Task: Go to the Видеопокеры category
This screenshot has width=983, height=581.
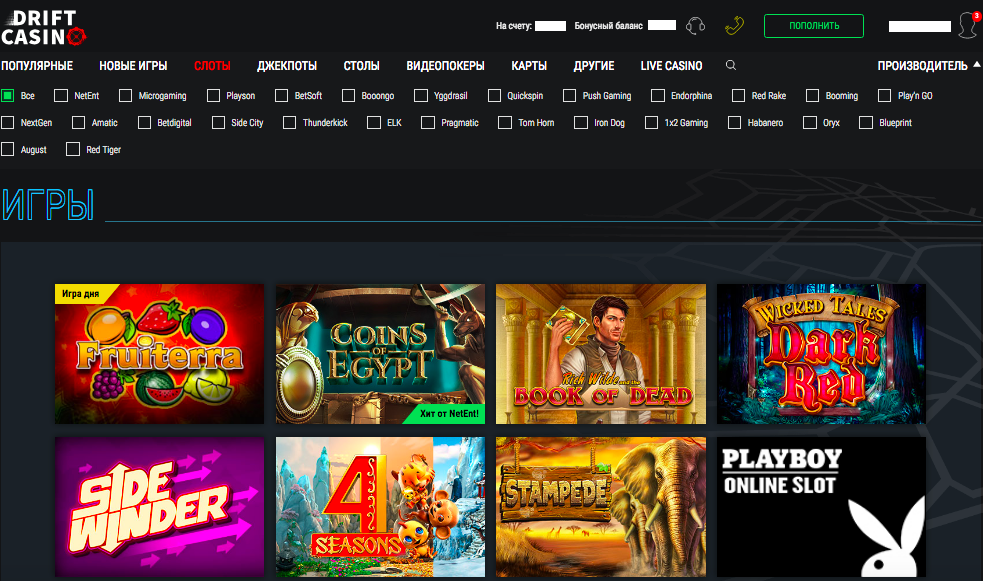Action: (x=445, y=66)
